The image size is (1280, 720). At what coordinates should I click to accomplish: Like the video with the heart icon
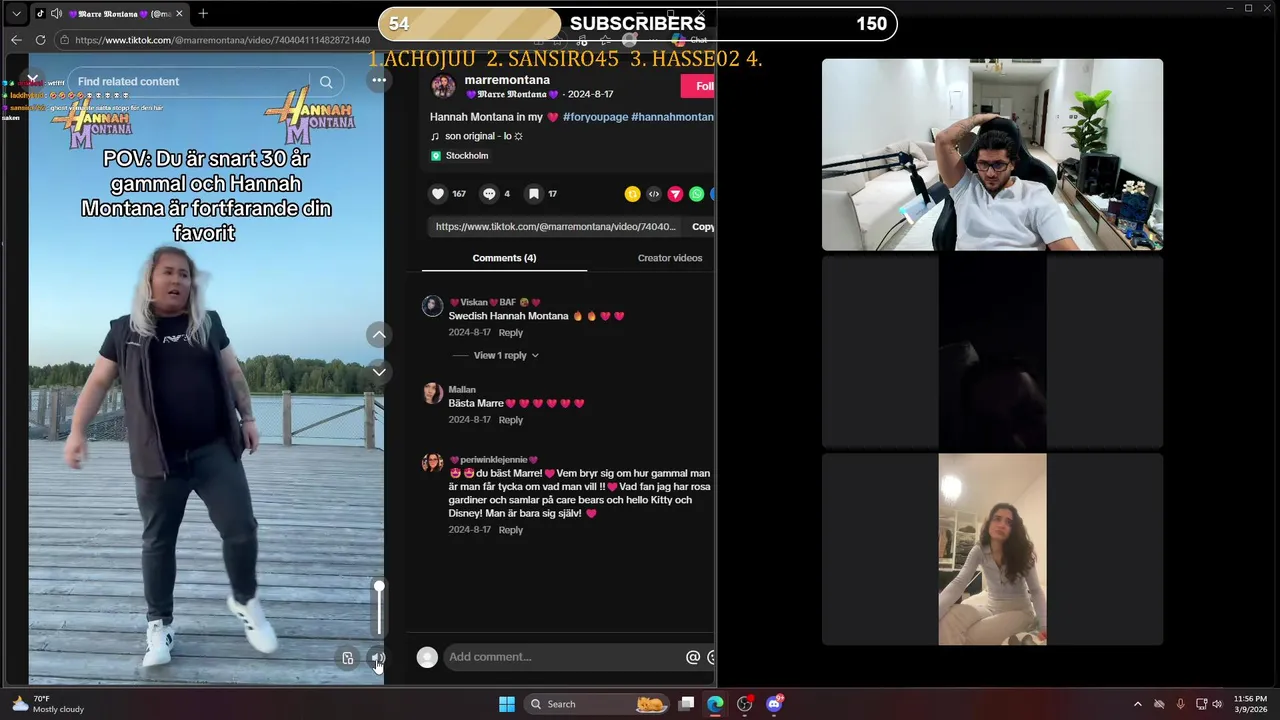tap(438, 194)
